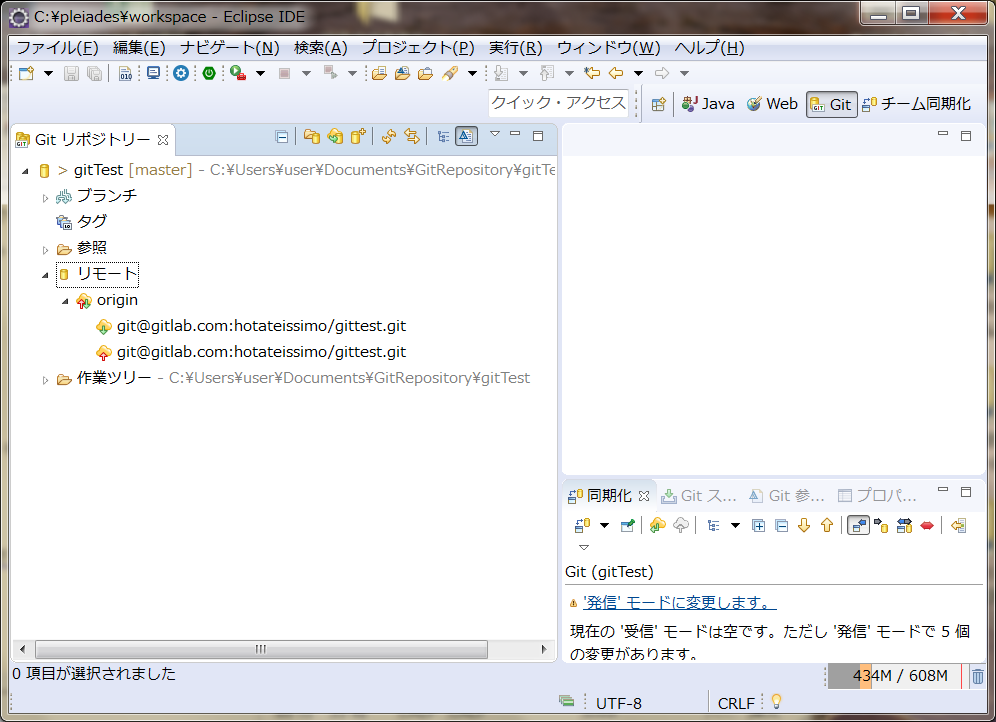This screenshot has height=722, width=996.
Task: Click the Run with coverage icon
Action: pos(238,73)
